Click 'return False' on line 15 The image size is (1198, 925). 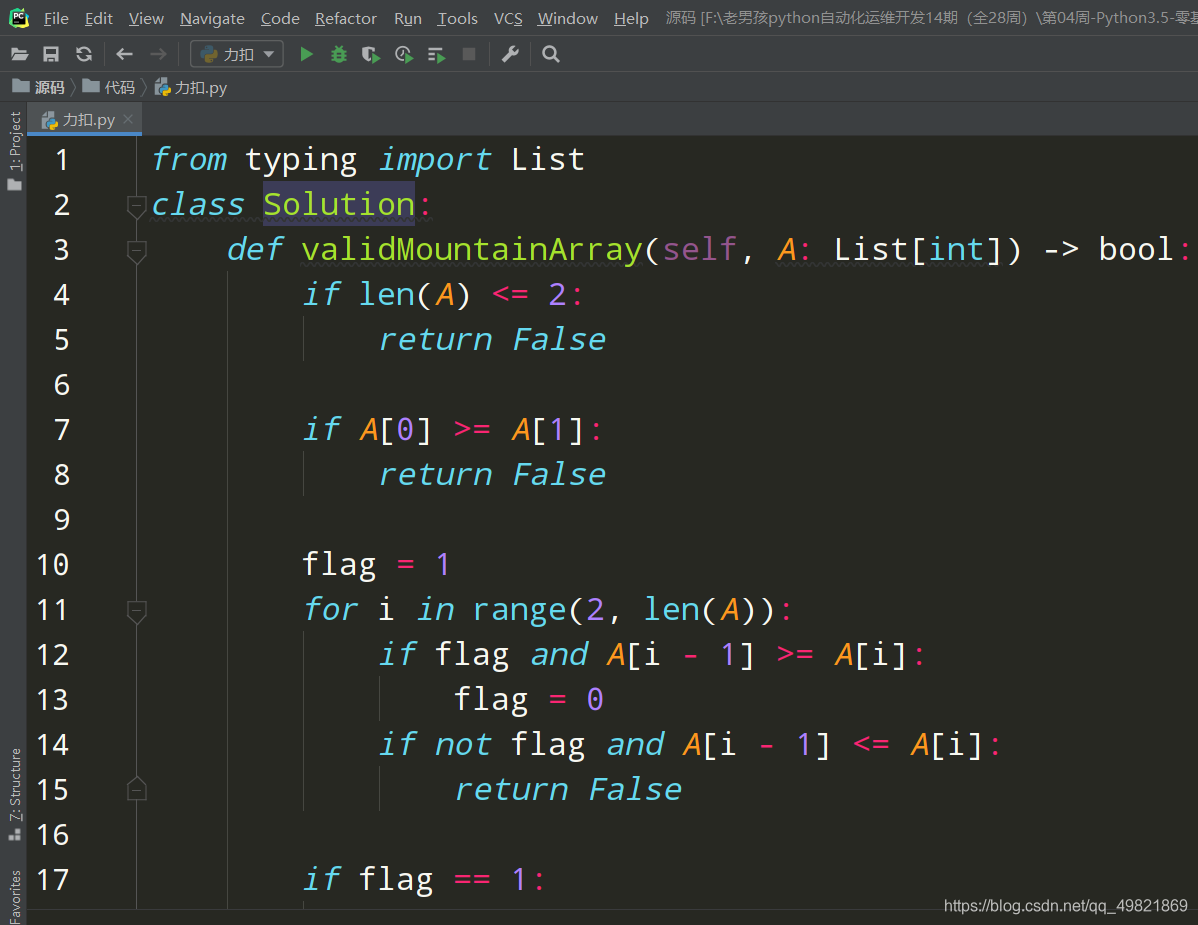pos(568,789)
